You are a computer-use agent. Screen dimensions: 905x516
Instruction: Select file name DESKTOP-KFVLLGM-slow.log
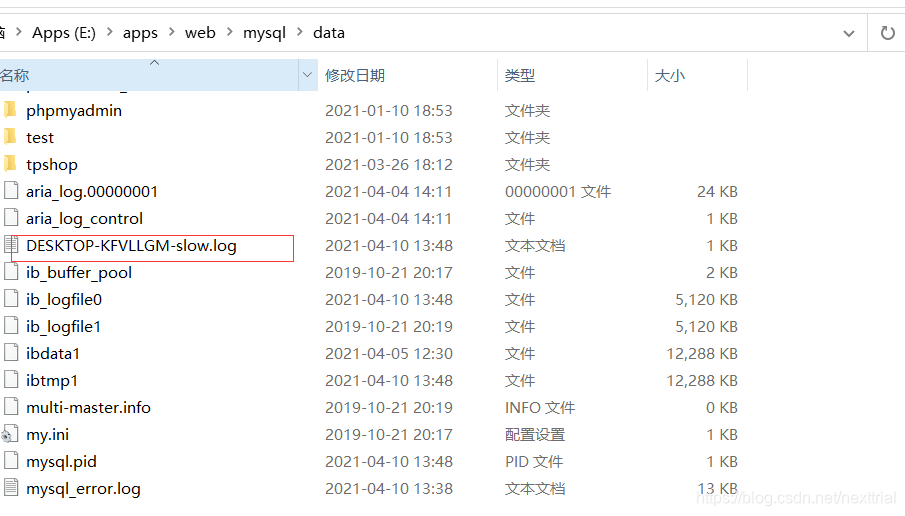(132, 246)
